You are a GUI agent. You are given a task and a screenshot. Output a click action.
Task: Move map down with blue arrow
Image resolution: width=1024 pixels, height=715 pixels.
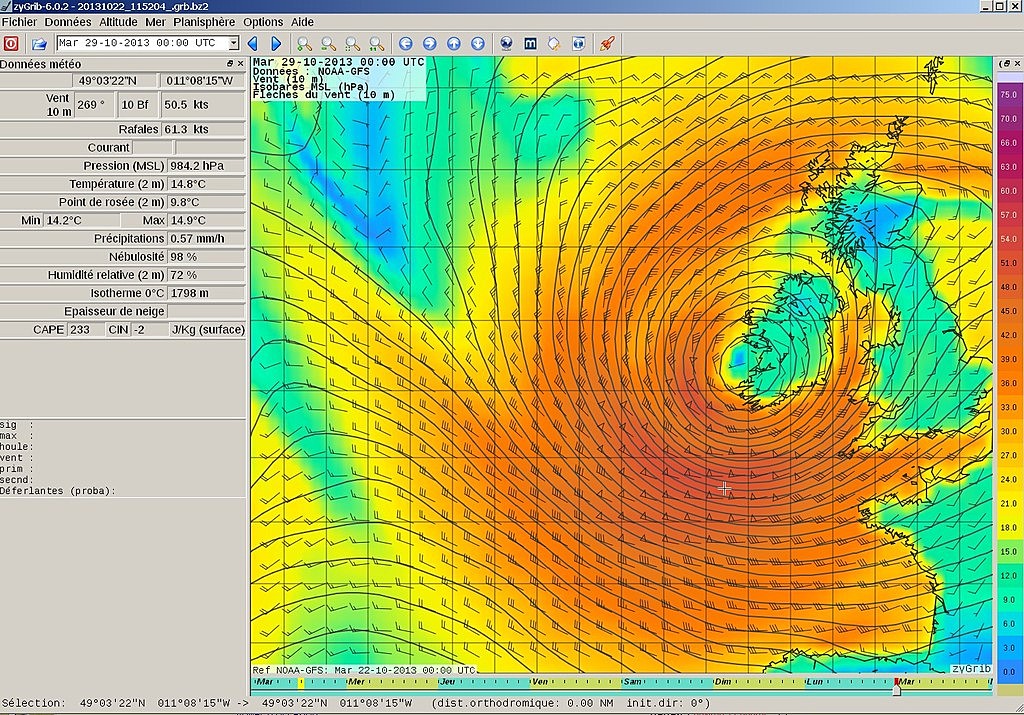point(478,44)
